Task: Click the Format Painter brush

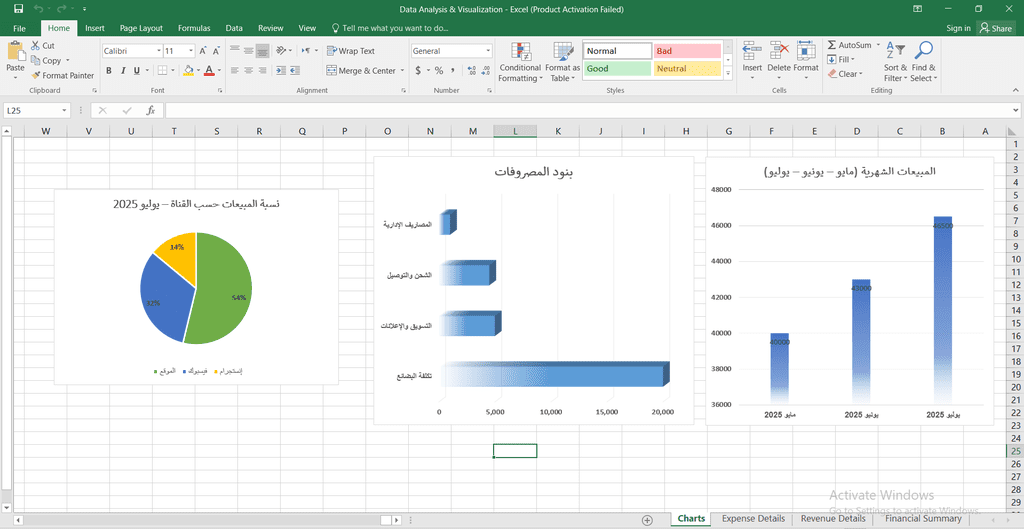Action: pyautogui.click(x=36, y=75)
